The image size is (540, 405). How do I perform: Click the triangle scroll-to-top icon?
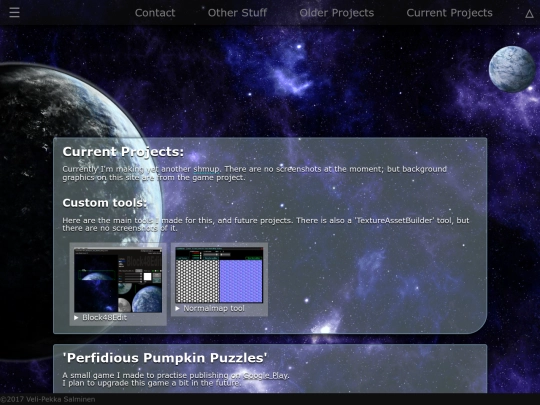529,14
